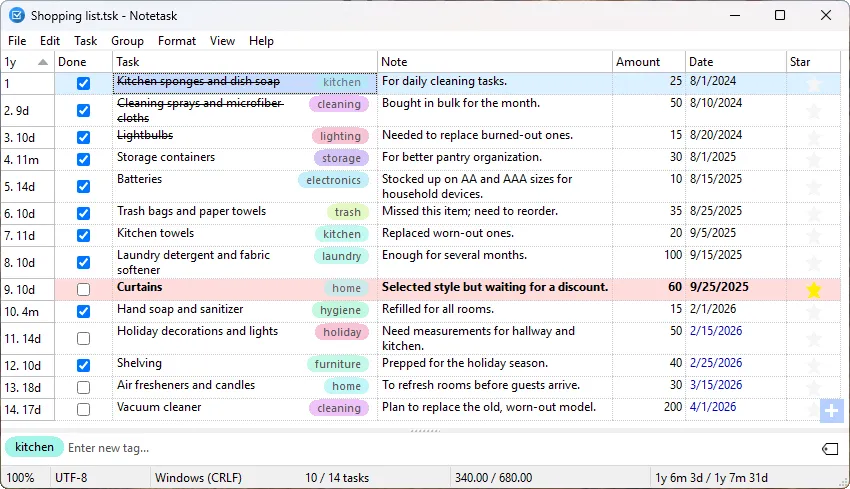Click the blue plus add-task button
The image size is (850, 489).
832,410
